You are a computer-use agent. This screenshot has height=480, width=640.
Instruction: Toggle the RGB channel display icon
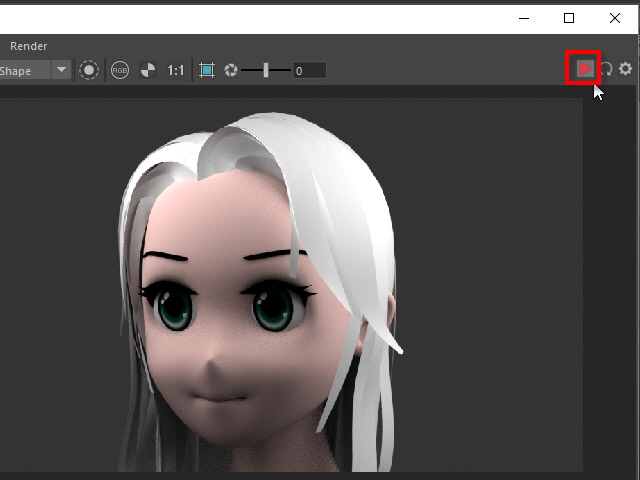tap(120, 71)
